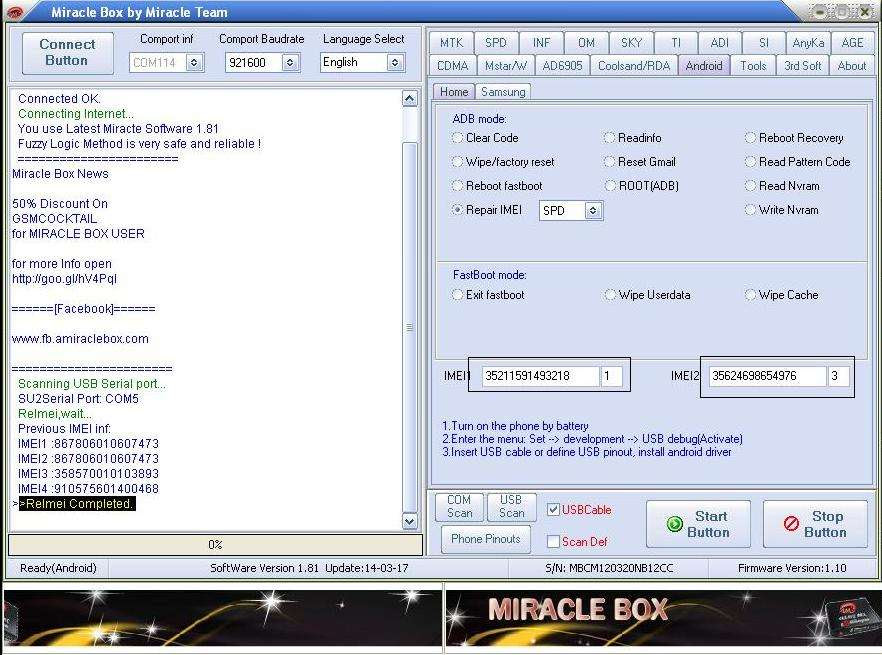Image resolution: width=882 pixels, height=655 pixels.
Task: Click the 0% progress bar
Action: 215,545
